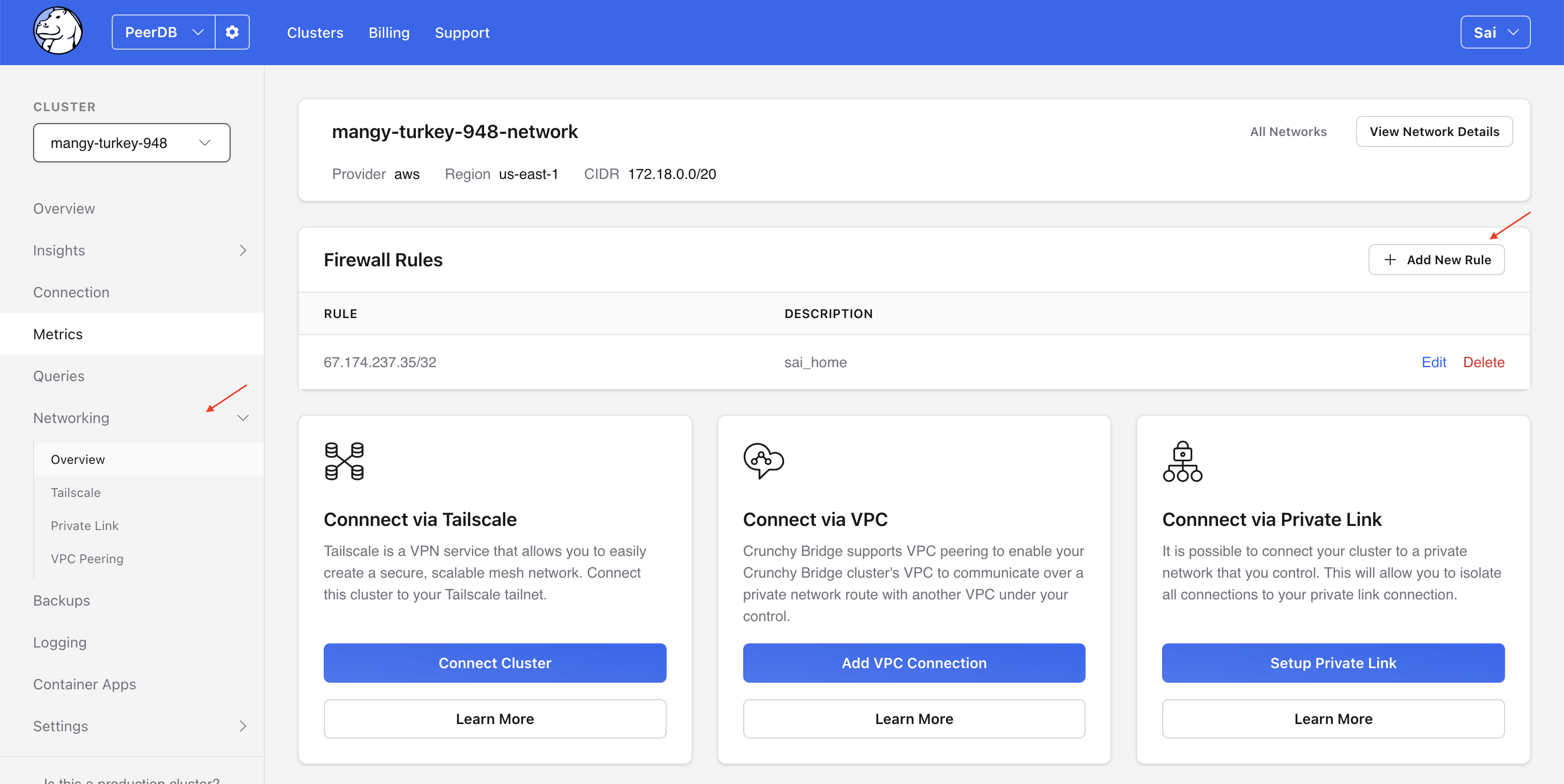The height and width of the screenshot is (784, 1564).
Task: Open Support in the top navigation
Action: pos(462,33)
